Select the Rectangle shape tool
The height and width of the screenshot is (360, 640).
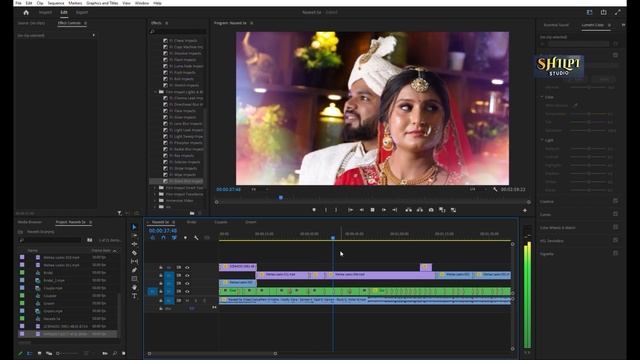134,278
